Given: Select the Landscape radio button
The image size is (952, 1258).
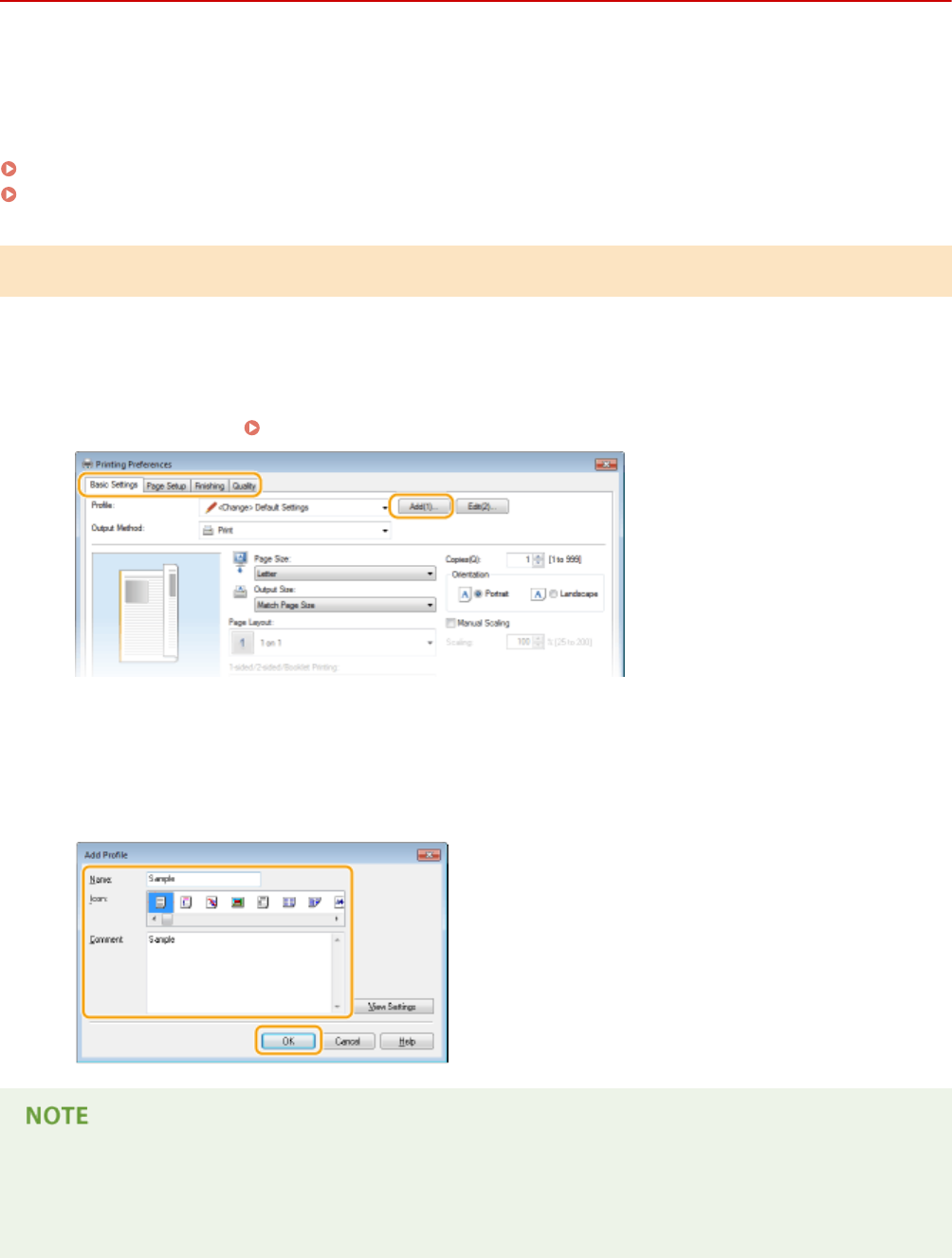Looking at the screenshot, I should pyautogui.click(x=553, y=594).
